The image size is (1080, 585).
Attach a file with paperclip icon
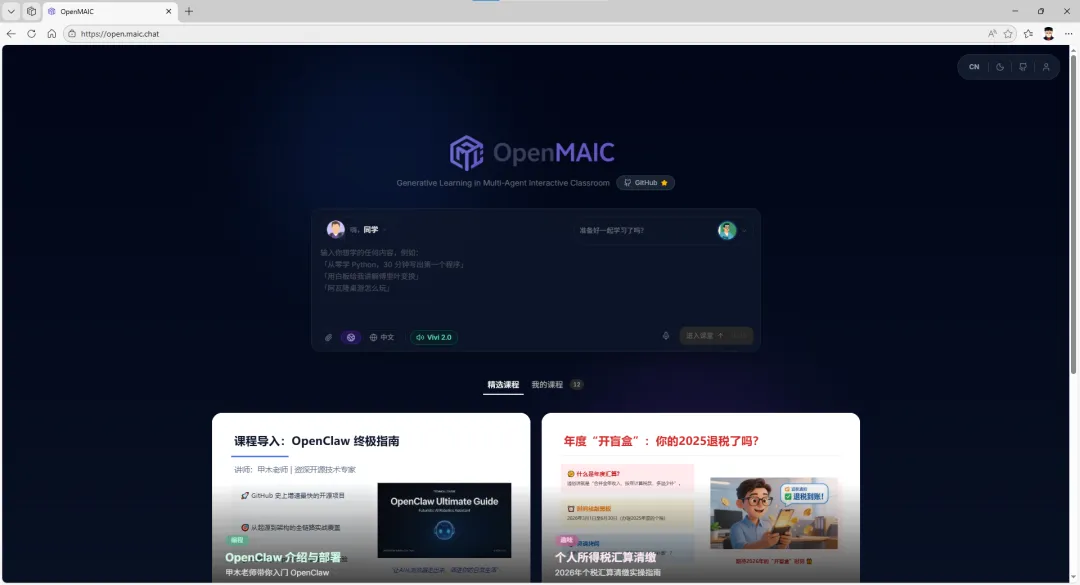click(x=329, y=338)
